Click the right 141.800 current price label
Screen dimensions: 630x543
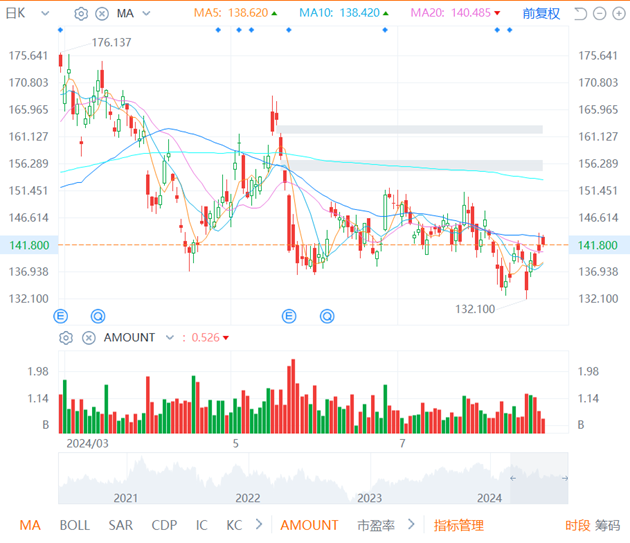598,245
